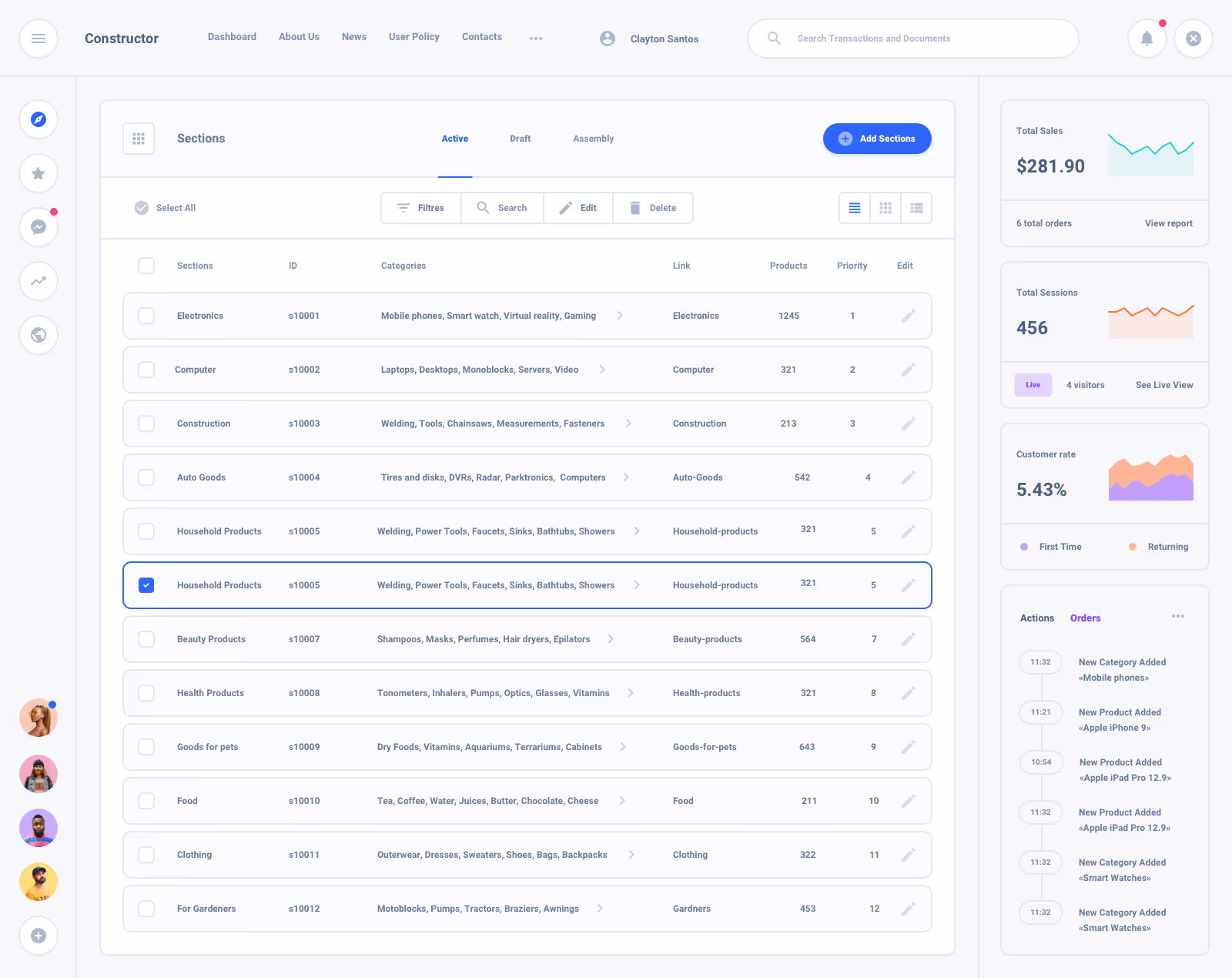Open the trending analytics icon in sidebar

[x=38, y=281]
